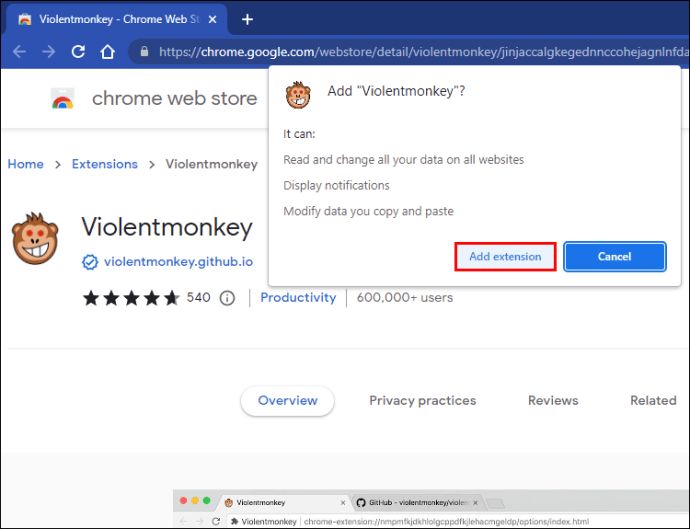Click the verified publisher badge icon
690x529 pixels.
(x=90, y=262)
